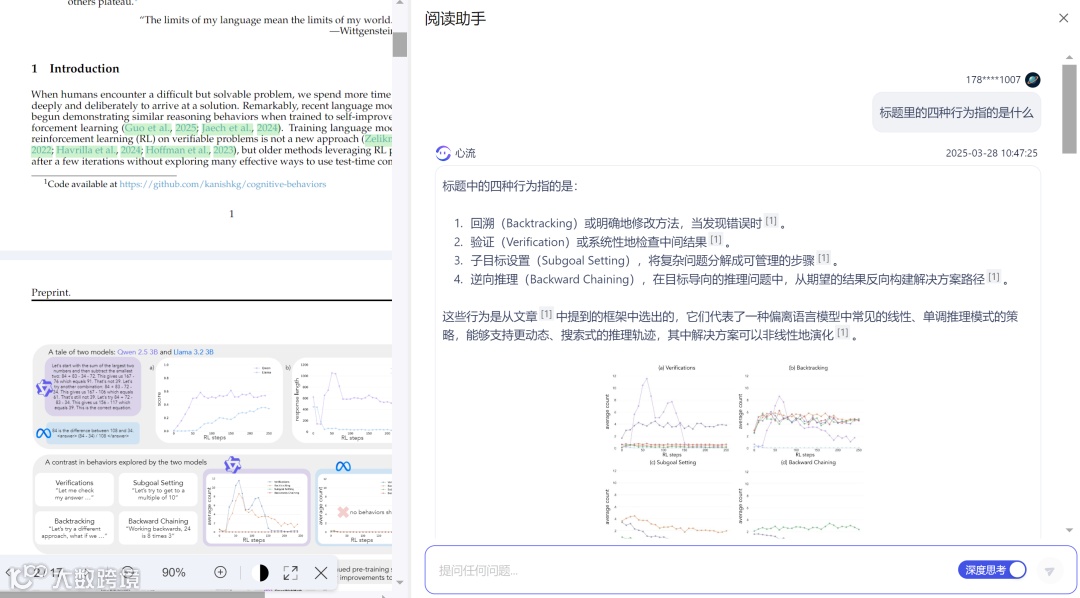Click the Meta logo above the Llama chart
1080x598 pixels.
[343, 466]
